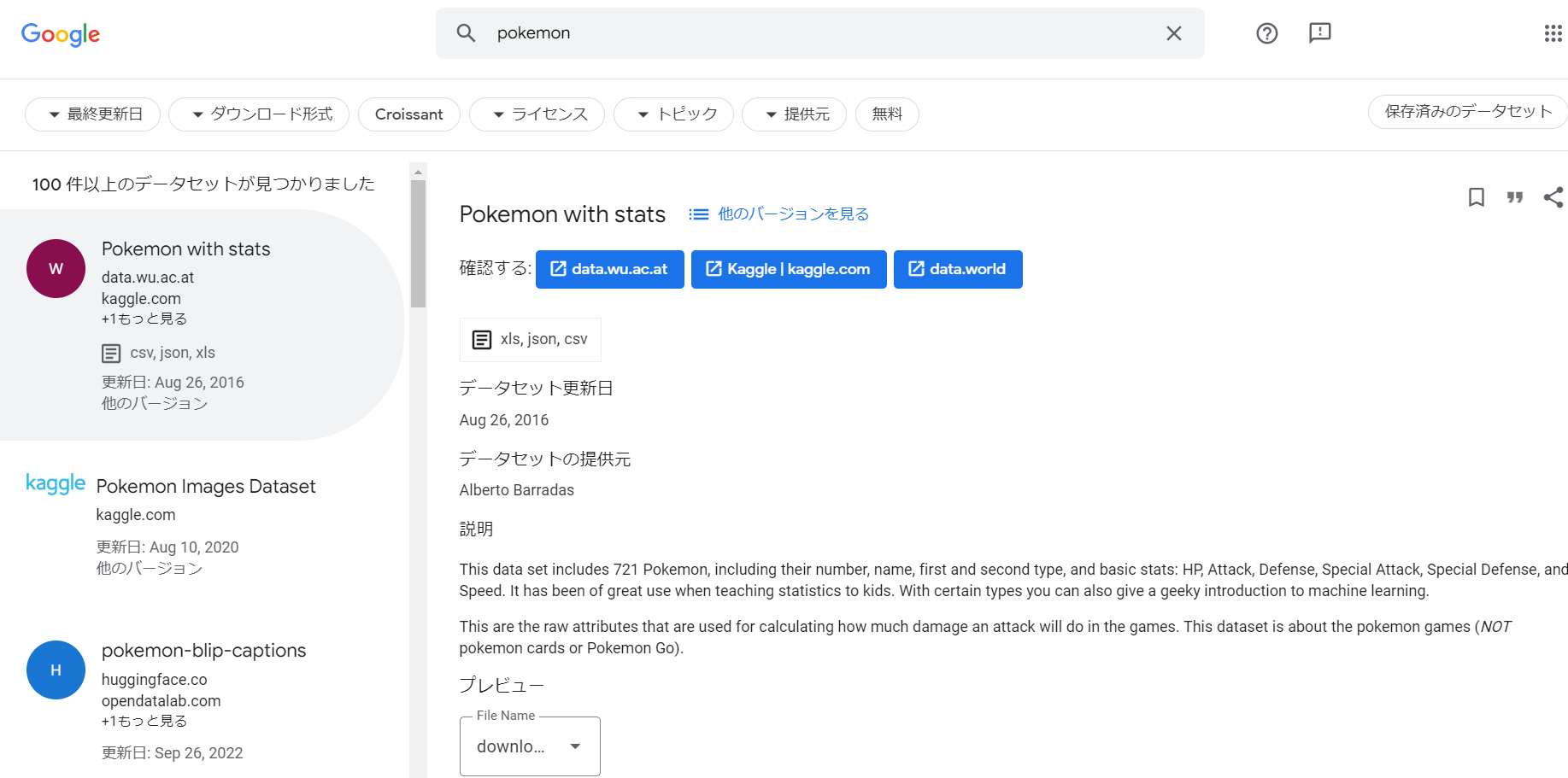The width and height of the screenshot is (1568, 778).
Task: Open the ライセンス filter dropdown
Action: click(x=537, y=114)
